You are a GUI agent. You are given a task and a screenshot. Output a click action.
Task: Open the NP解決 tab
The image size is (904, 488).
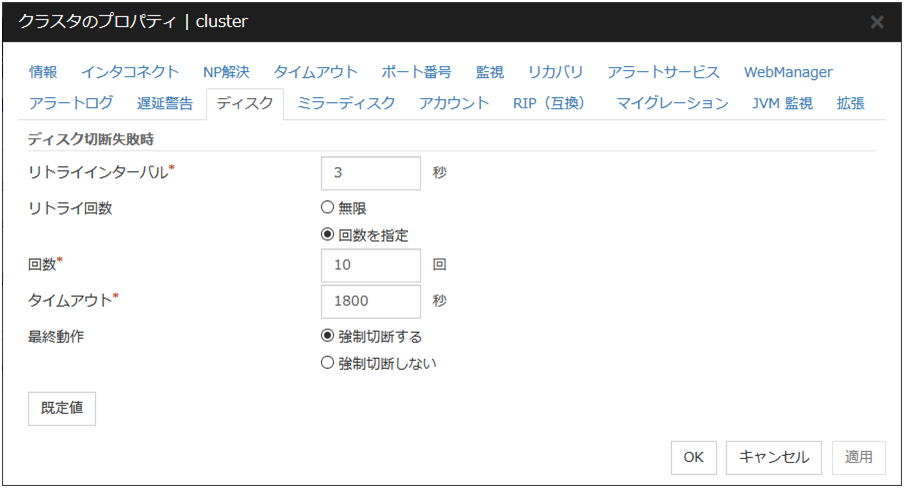click(x=226, y=72)
